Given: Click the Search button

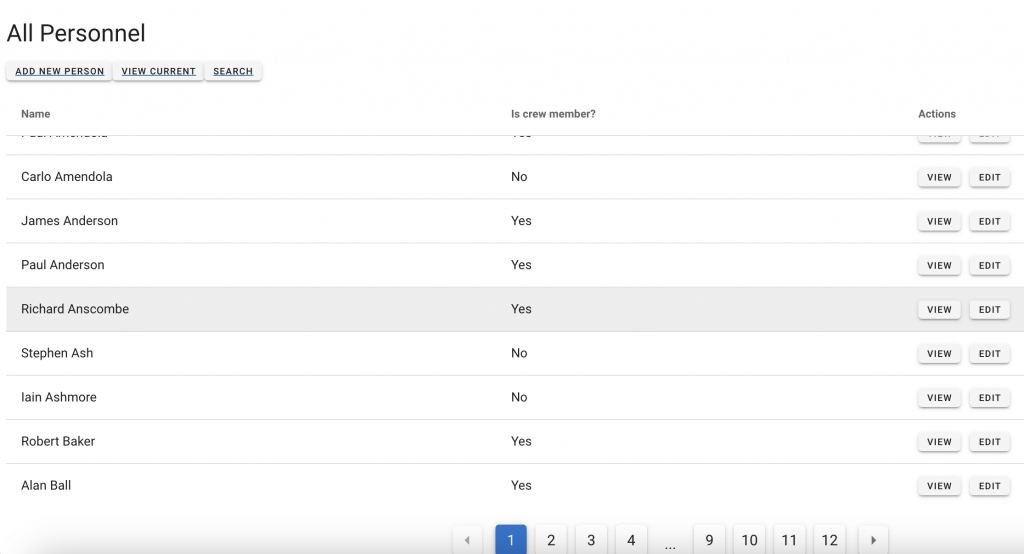Looking at the screenshot, I should pos(233,72).
